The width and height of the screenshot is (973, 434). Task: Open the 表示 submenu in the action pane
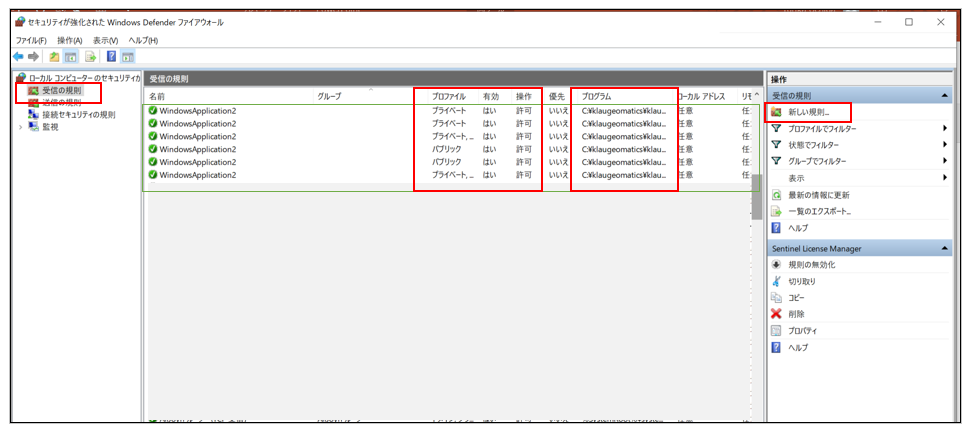click(859, 178)
